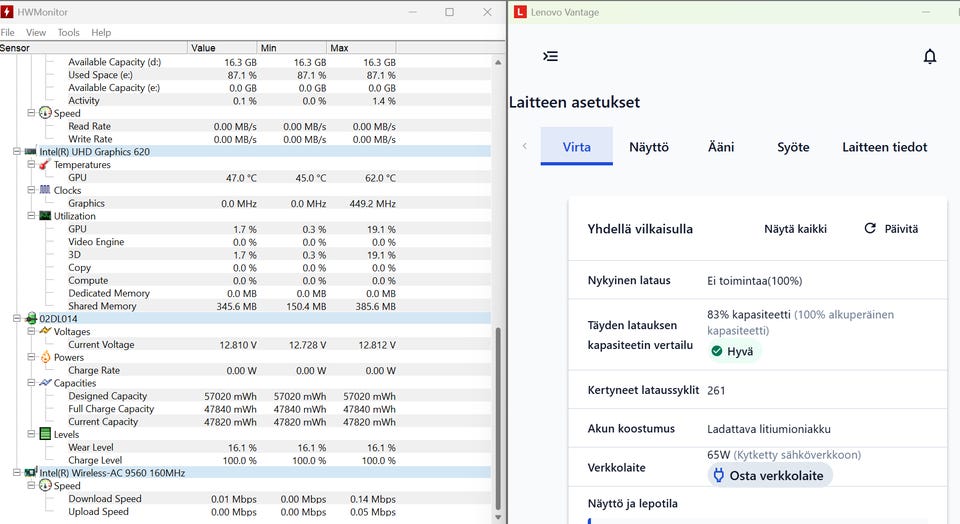Viewport: 960px width, 524px height.
Task: Click the '261' charge cycles value
Action: [716, 391]
